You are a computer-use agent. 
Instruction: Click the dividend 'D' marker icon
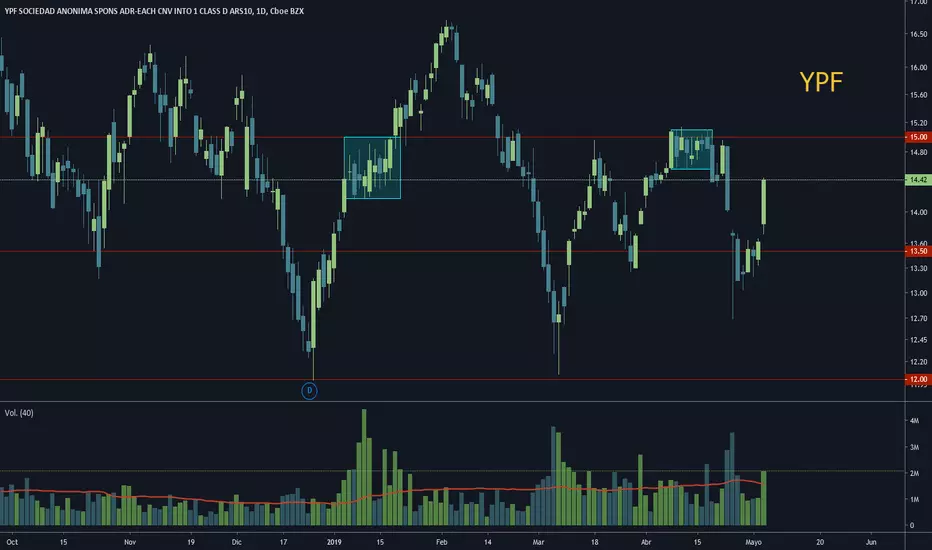pyautogui.click(x=309, y=391)
